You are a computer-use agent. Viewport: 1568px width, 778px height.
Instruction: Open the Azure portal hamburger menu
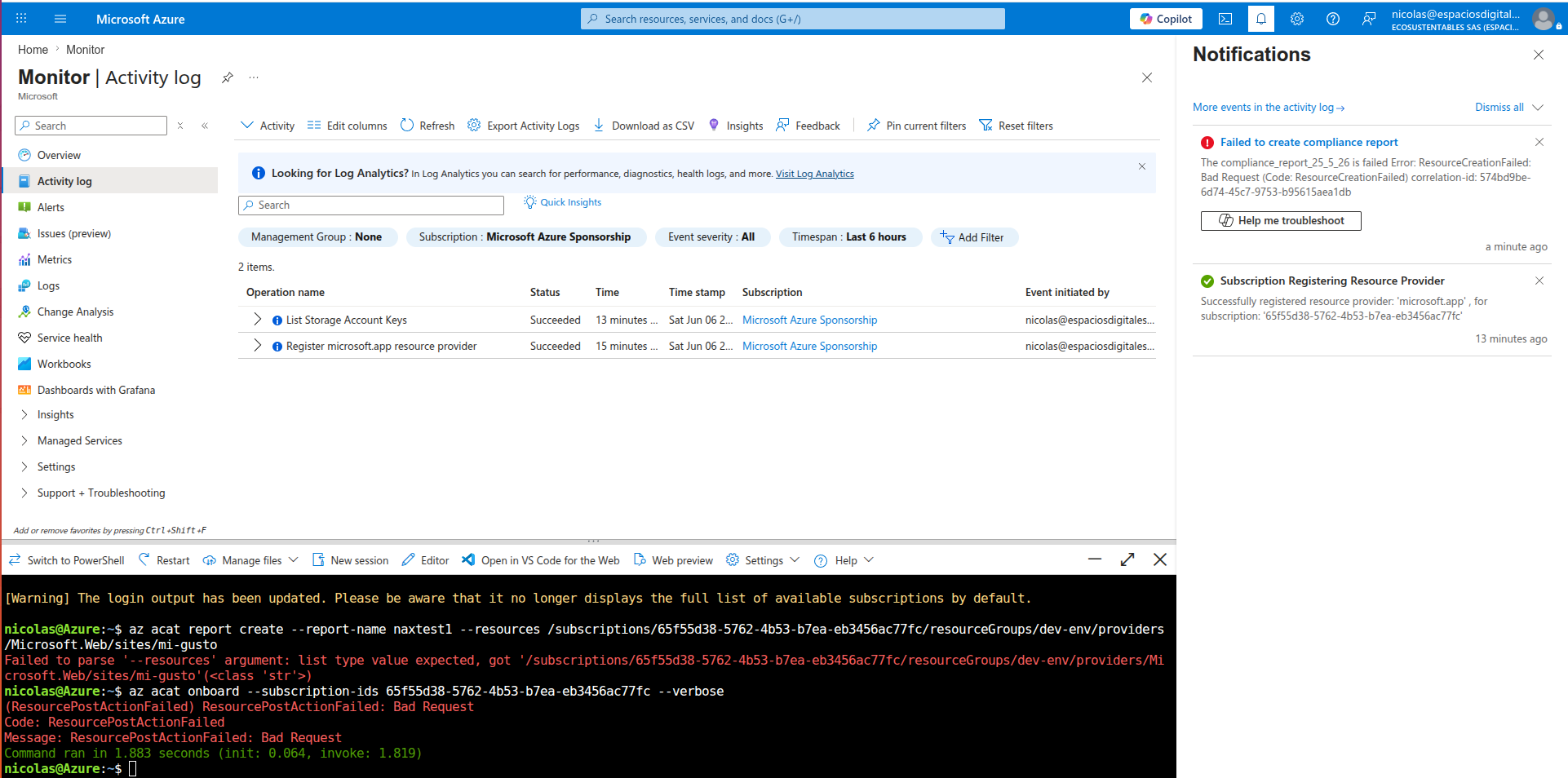click(x=60, y=19)
